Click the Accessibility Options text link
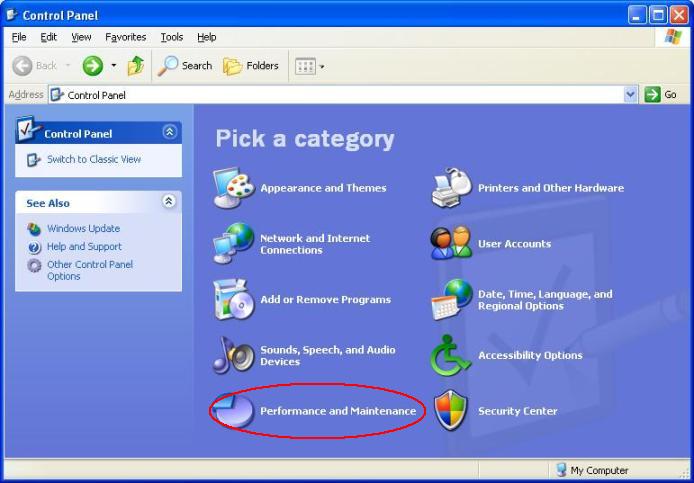The image size is (694, 483). [x=530, y=355]
